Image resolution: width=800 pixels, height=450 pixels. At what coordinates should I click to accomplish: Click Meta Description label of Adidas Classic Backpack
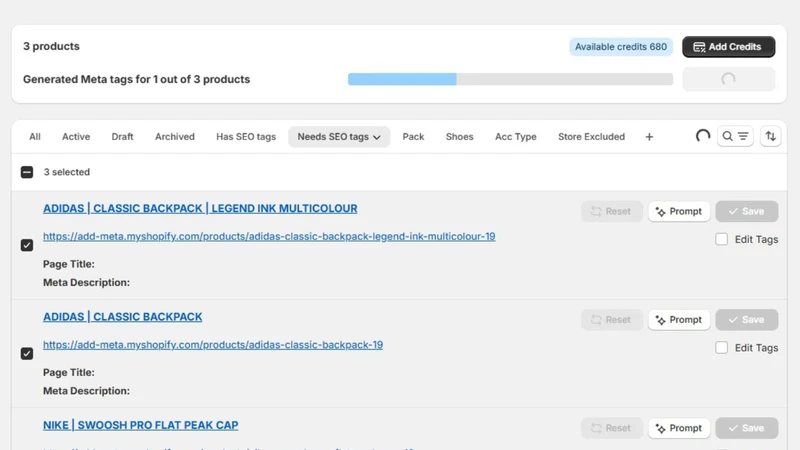tap(86, 391)
